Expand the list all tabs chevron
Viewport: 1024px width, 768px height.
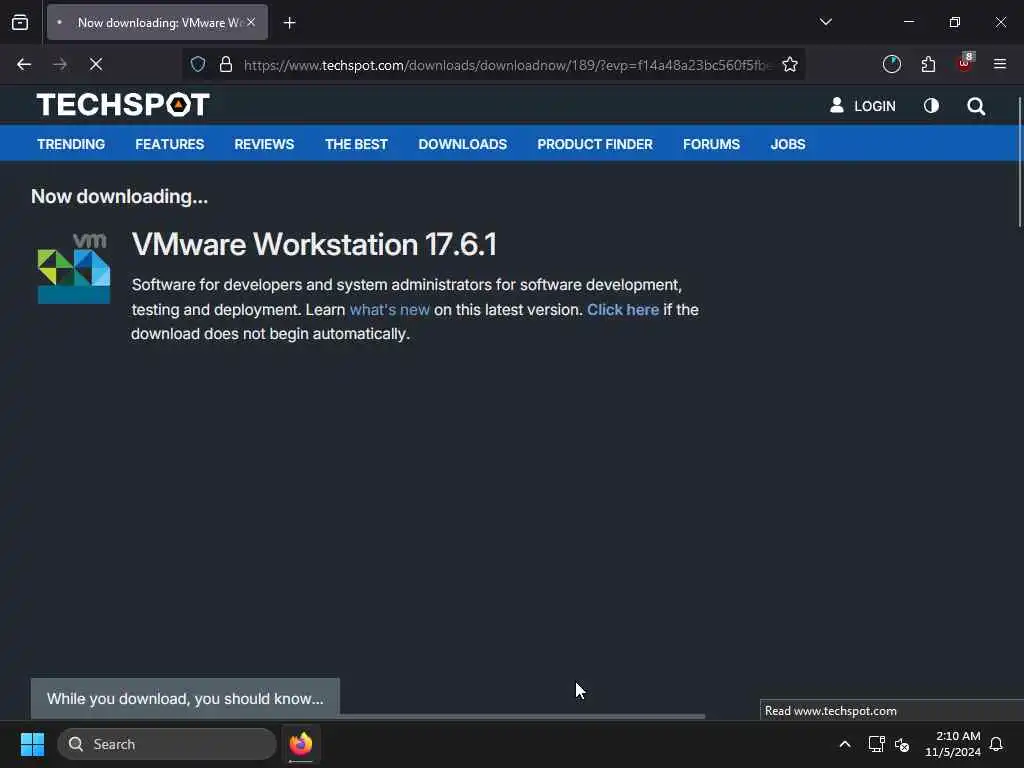(825, 22)
